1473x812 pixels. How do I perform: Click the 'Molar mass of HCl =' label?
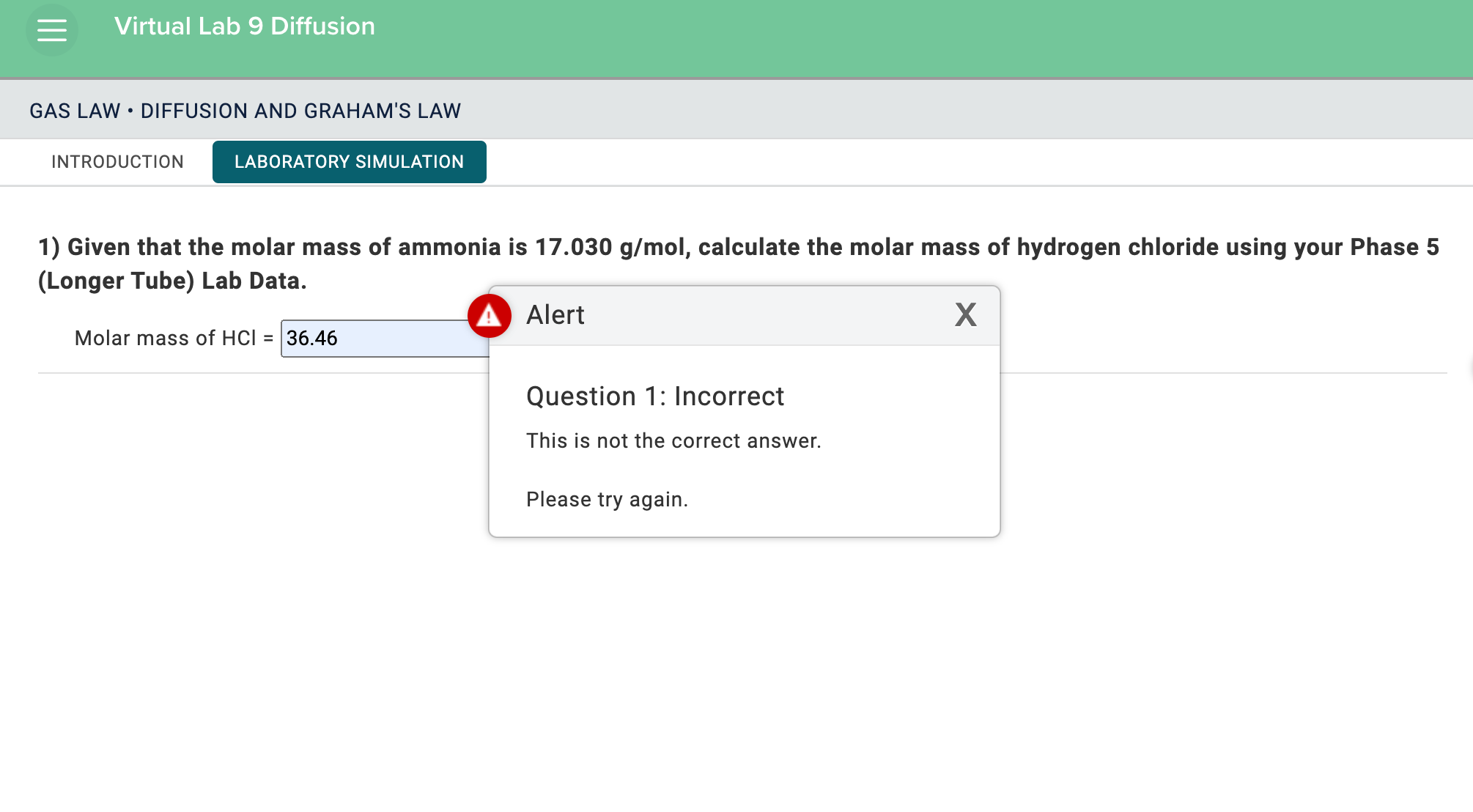tap(174, 339)
